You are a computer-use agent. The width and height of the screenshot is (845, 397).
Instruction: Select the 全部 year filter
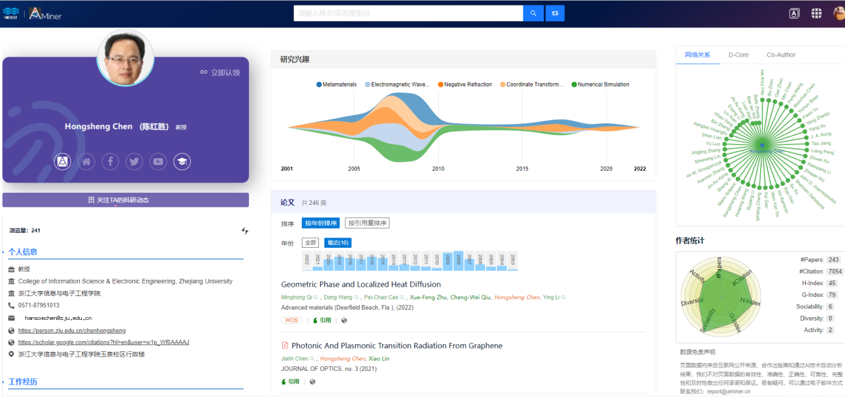click(310, 243)
